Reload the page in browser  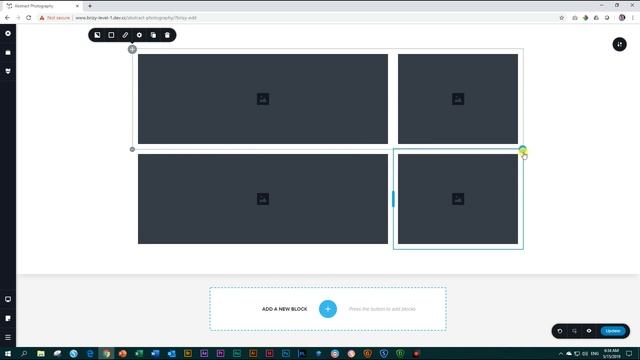[29, 18]
